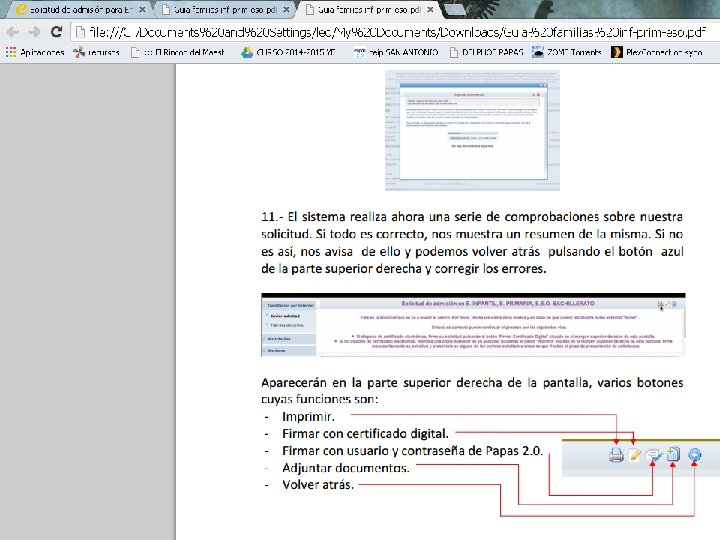This screenshot has width=720, height=540.
Task: Reload the page with refresh icon
Action: (x=56, y=31)
